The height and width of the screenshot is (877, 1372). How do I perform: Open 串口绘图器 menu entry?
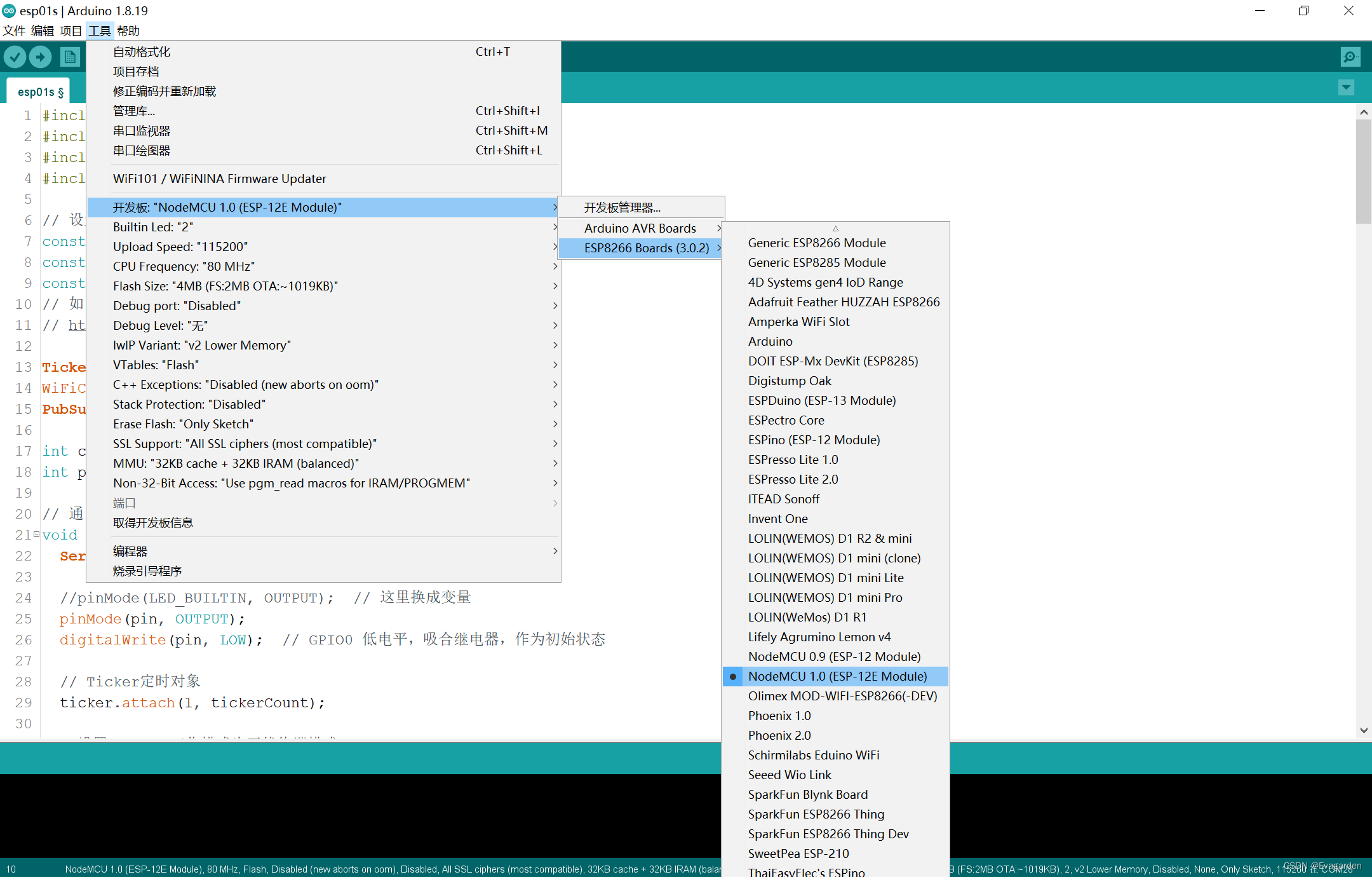click(x=324, y=151)
